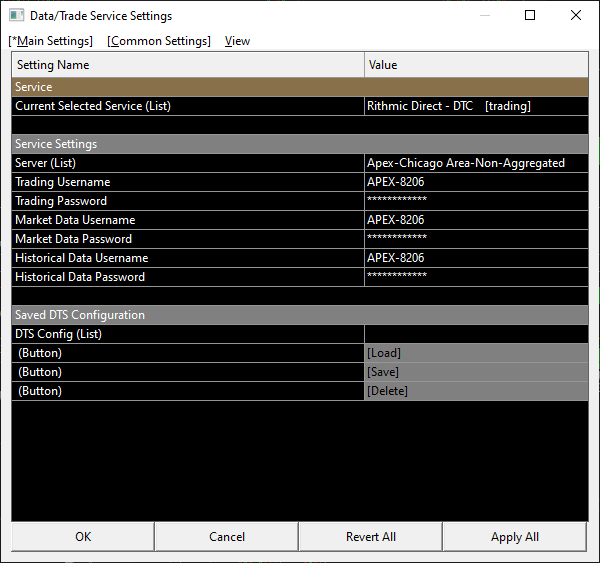Open the View menu
This screenshot has height=563, width=600.
pos(237,41)
